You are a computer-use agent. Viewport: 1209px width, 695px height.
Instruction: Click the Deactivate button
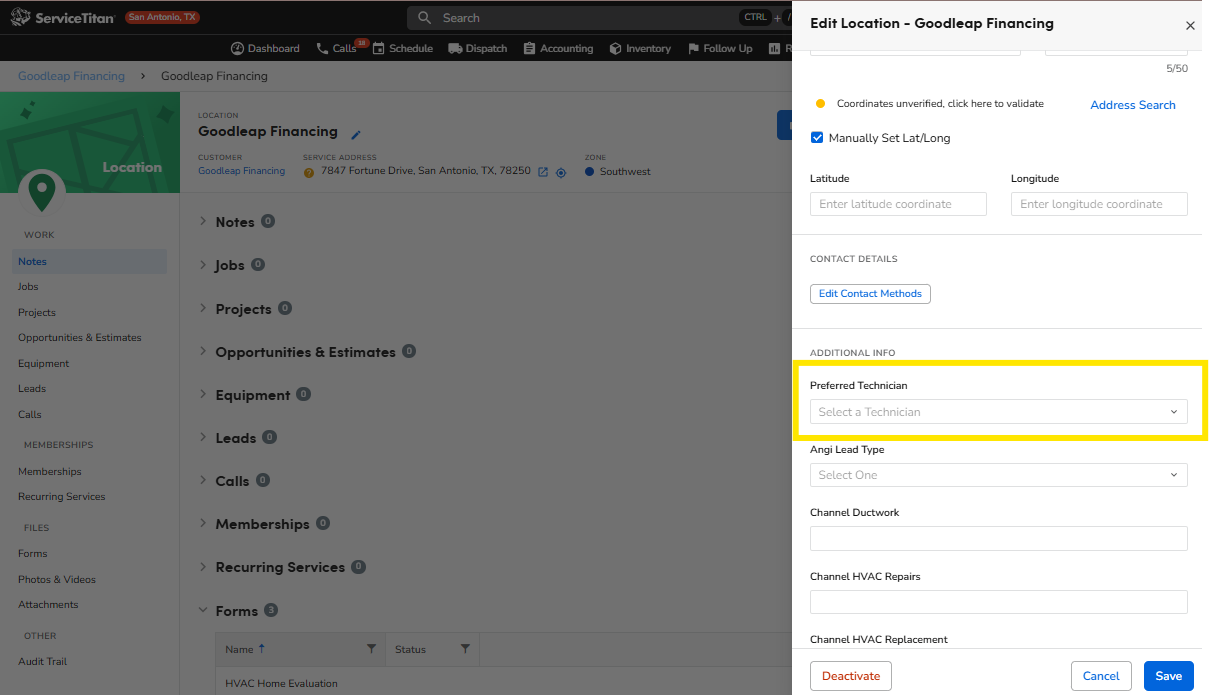point(851,676)
